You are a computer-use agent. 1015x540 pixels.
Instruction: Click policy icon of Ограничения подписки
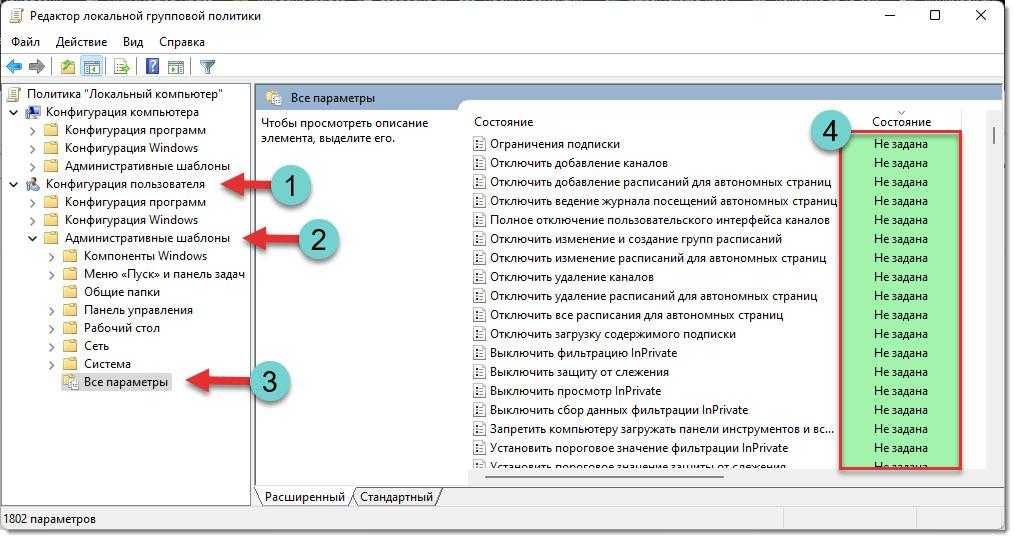[479, 144]
